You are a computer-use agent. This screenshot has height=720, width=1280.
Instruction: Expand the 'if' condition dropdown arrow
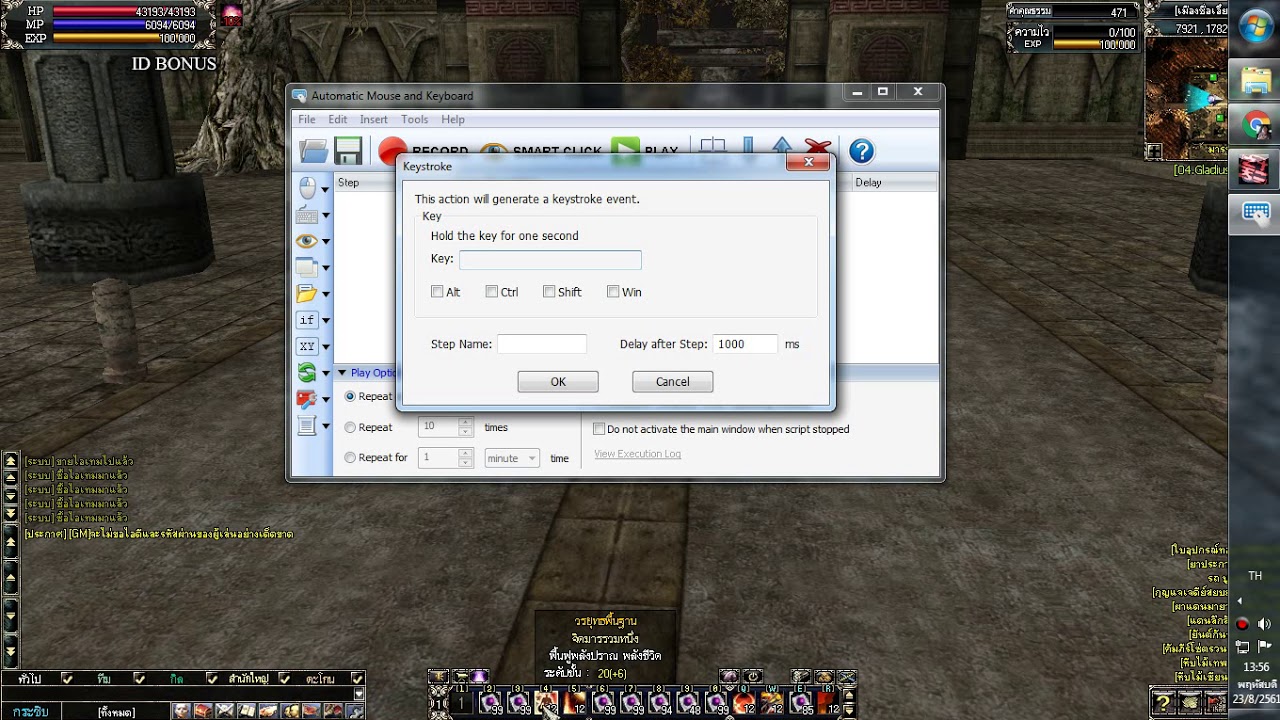(x=325, y=321)
